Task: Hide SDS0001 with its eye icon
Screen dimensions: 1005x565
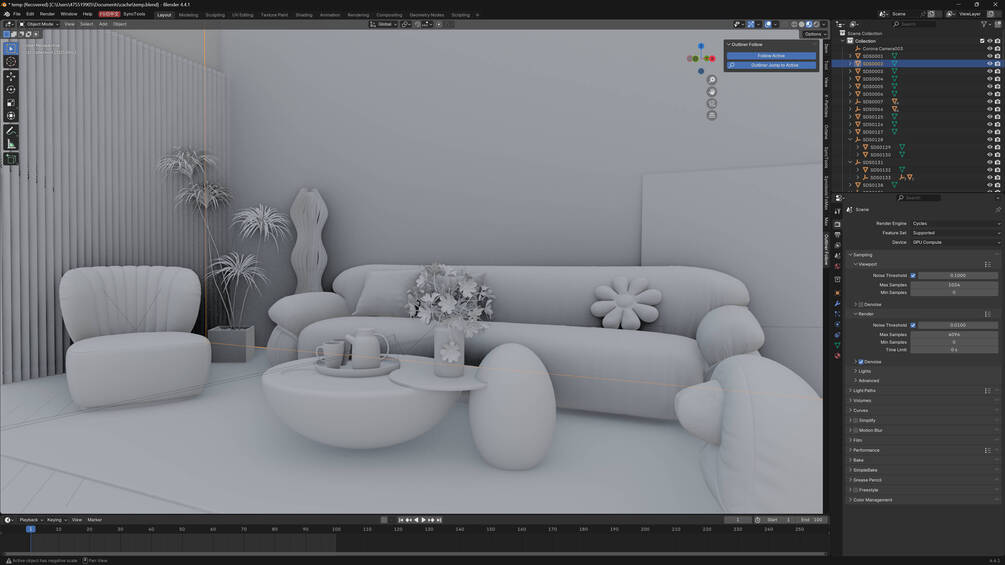Action: tap(990, 56)
